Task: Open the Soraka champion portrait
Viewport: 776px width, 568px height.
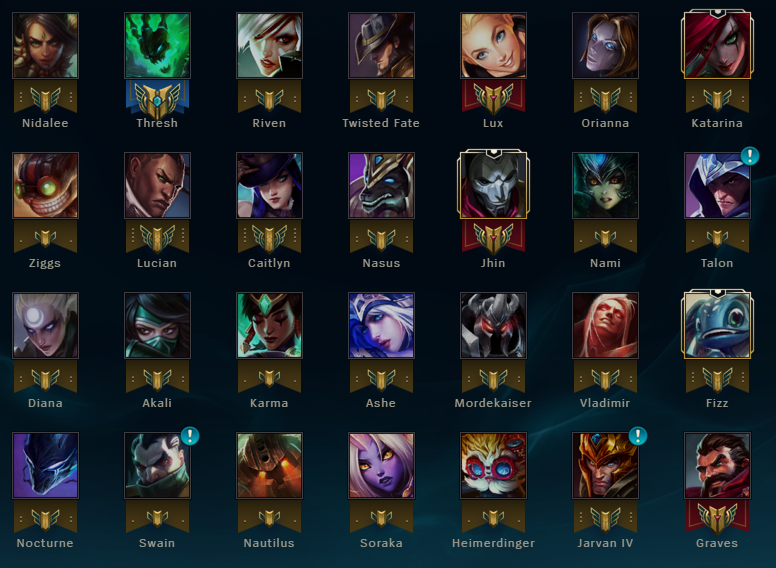Action: (x=381, y=466)
